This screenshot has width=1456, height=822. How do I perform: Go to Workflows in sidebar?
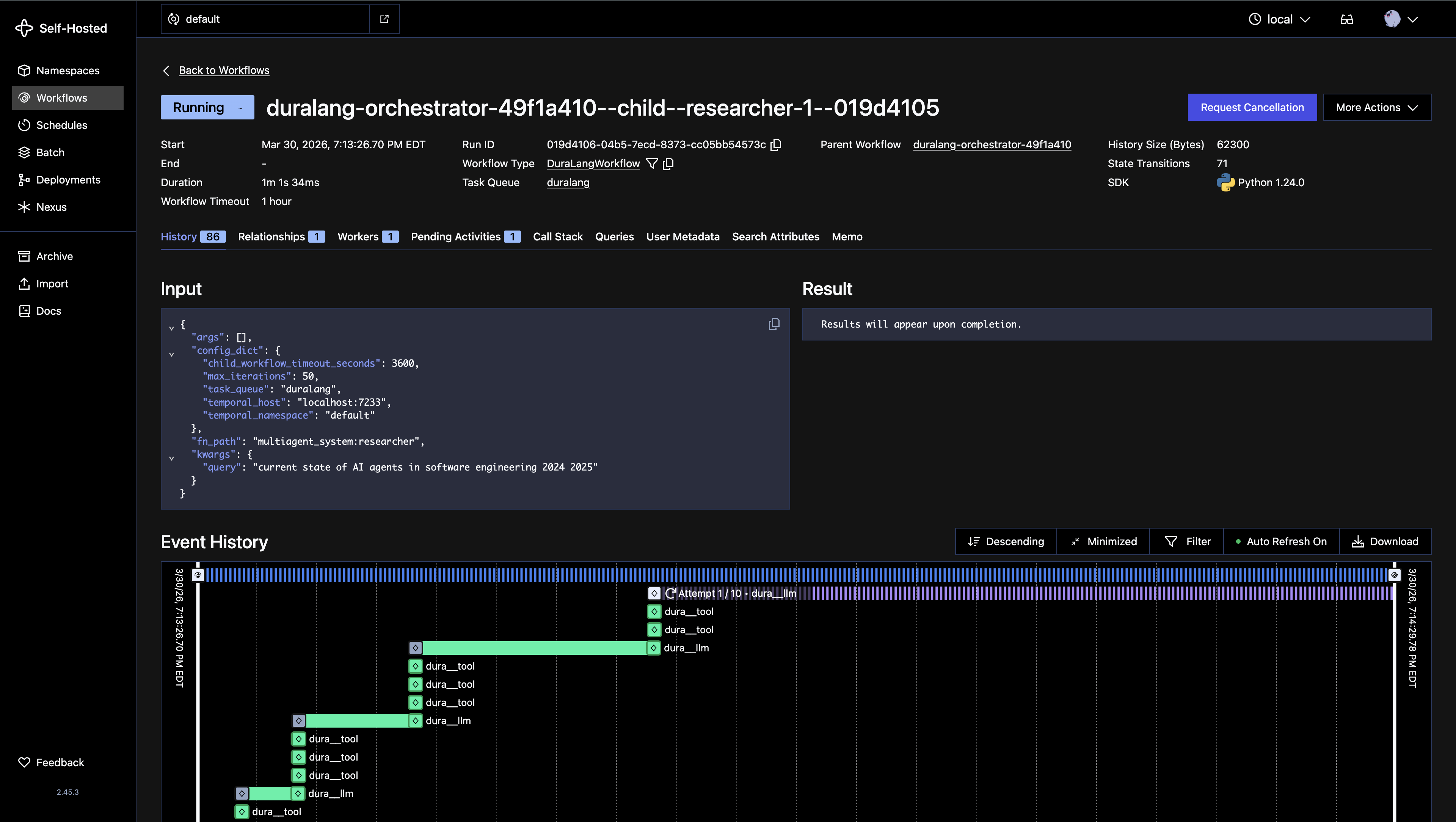coord(67,98)
